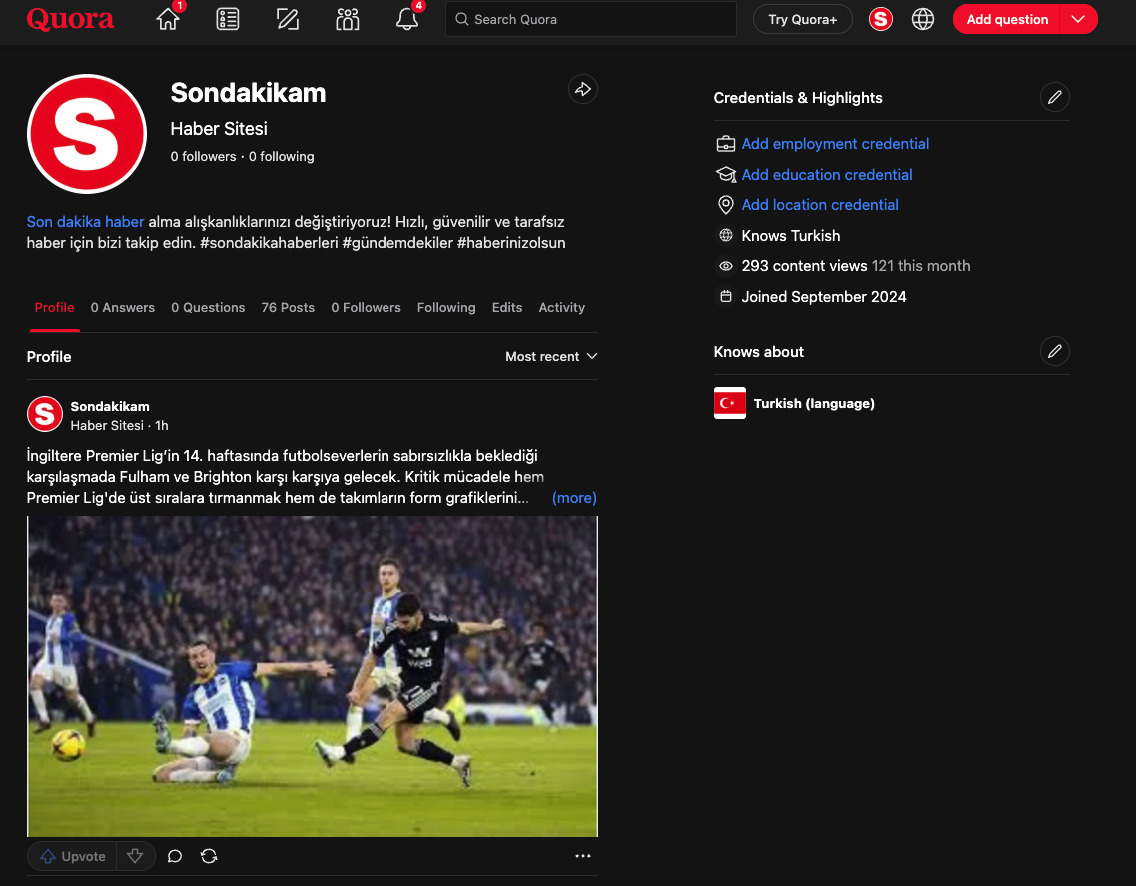Image resolution: width=1136 pixels, height=886 pixels.
Task: Open comments on the Premier Lig post
Action: [x=175, y=856]
